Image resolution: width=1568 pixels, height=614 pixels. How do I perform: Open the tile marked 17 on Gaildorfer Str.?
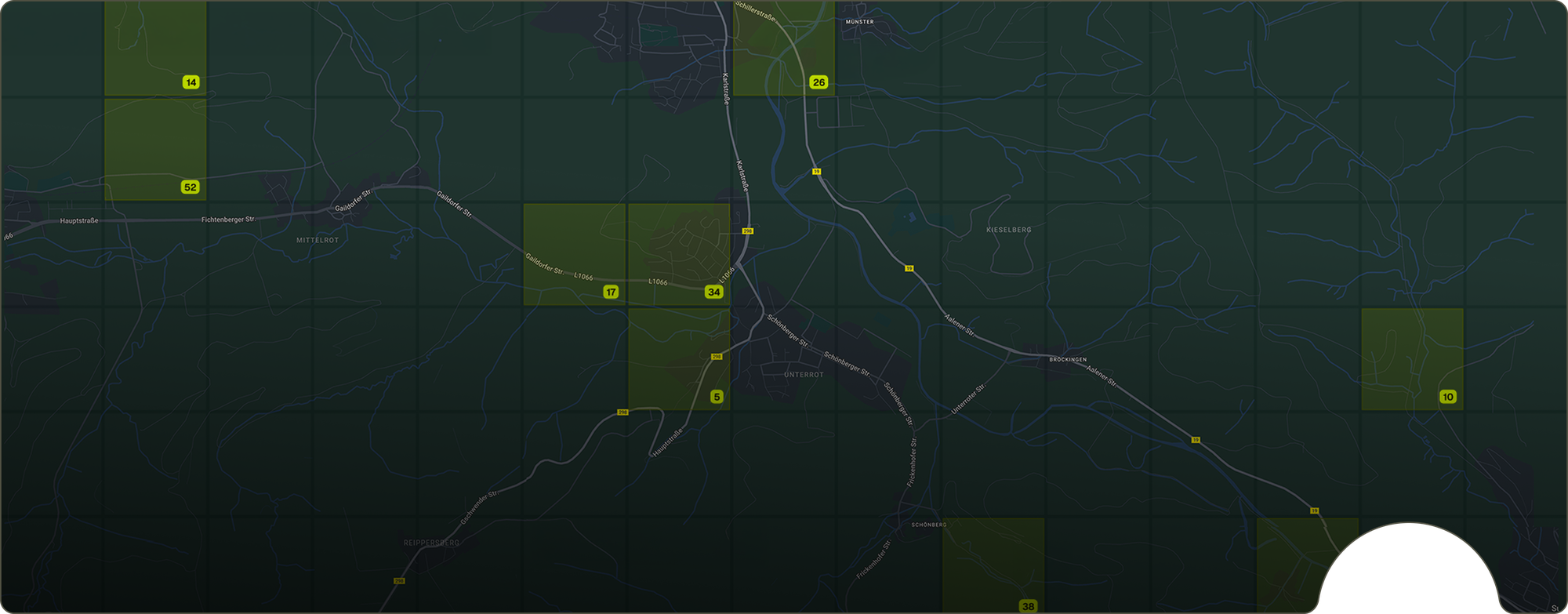pos(574,254)
